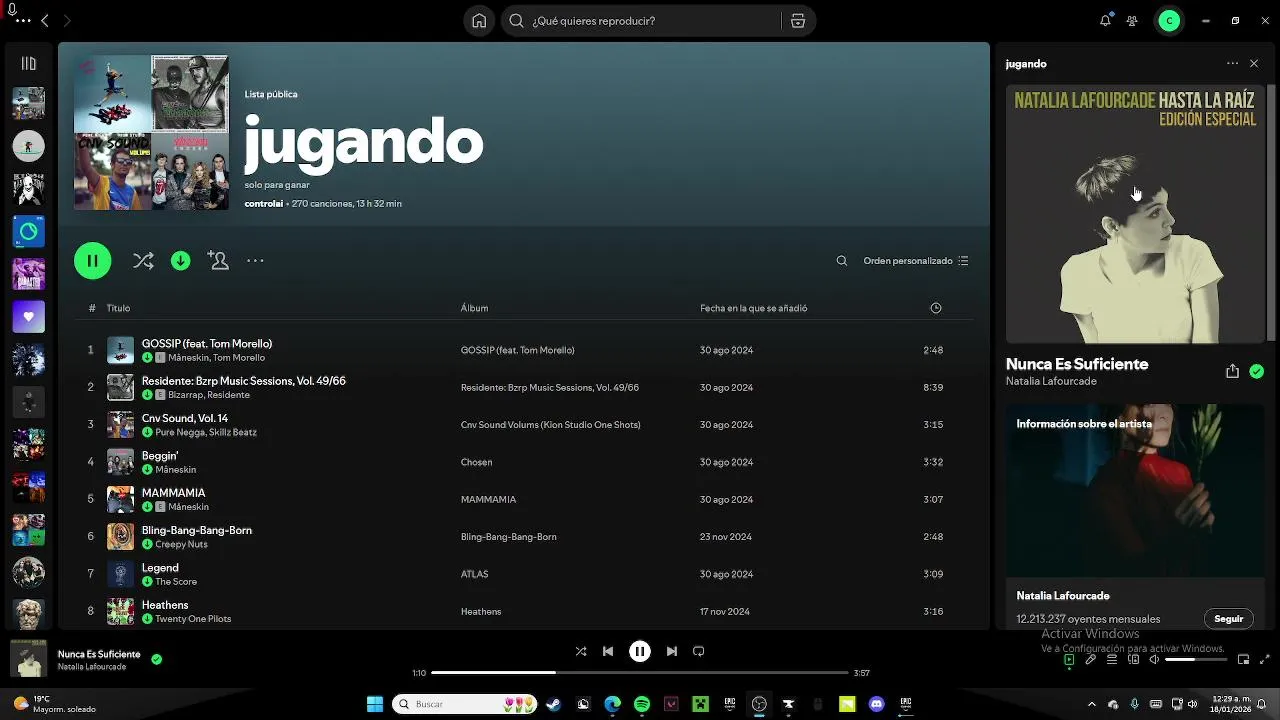Mute the Spotify volume speaker icon

coord(1154,660)
